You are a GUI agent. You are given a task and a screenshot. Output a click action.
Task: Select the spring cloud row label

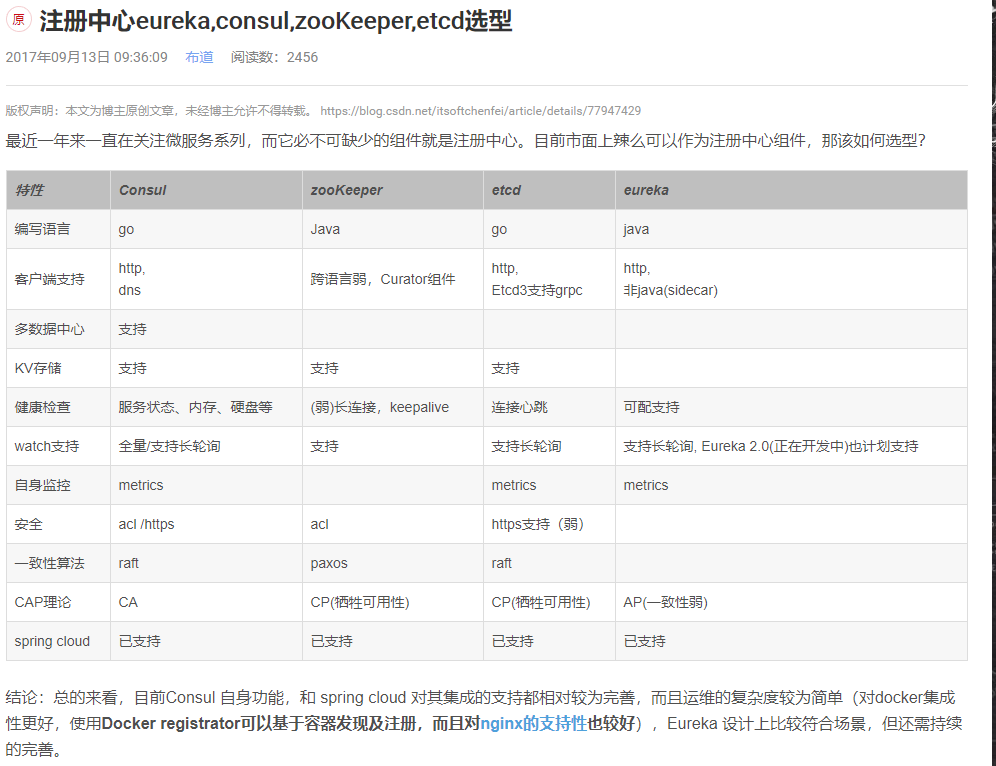tap(52, 642)
